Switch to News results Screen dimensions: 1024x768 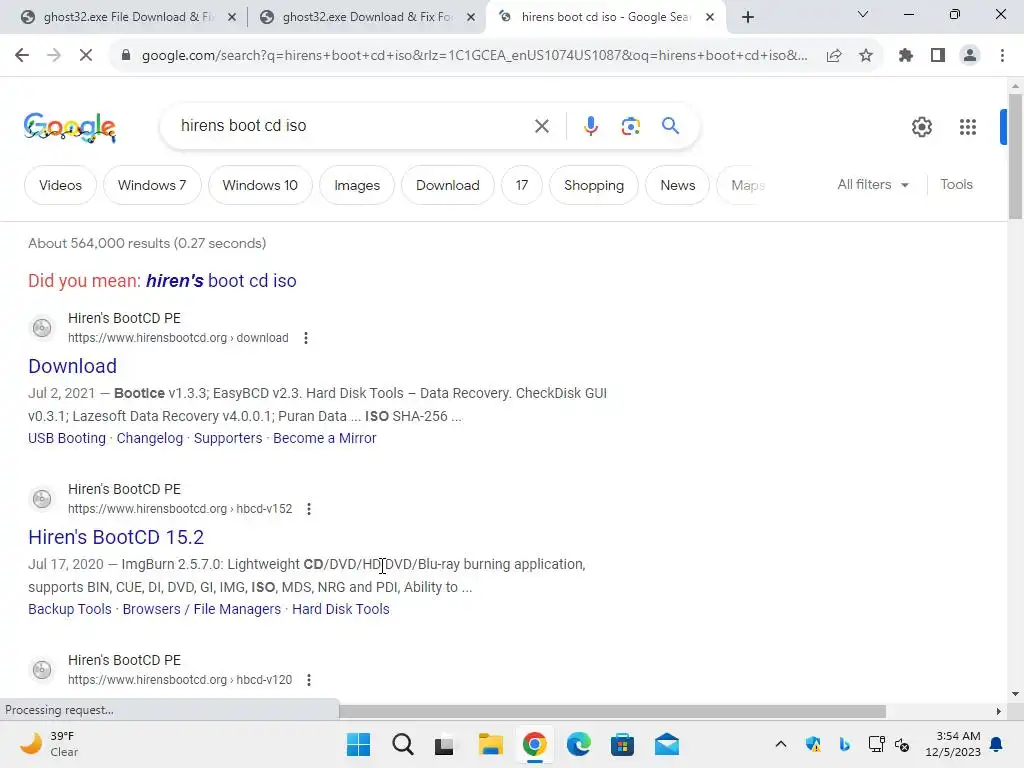pos(677,185)
